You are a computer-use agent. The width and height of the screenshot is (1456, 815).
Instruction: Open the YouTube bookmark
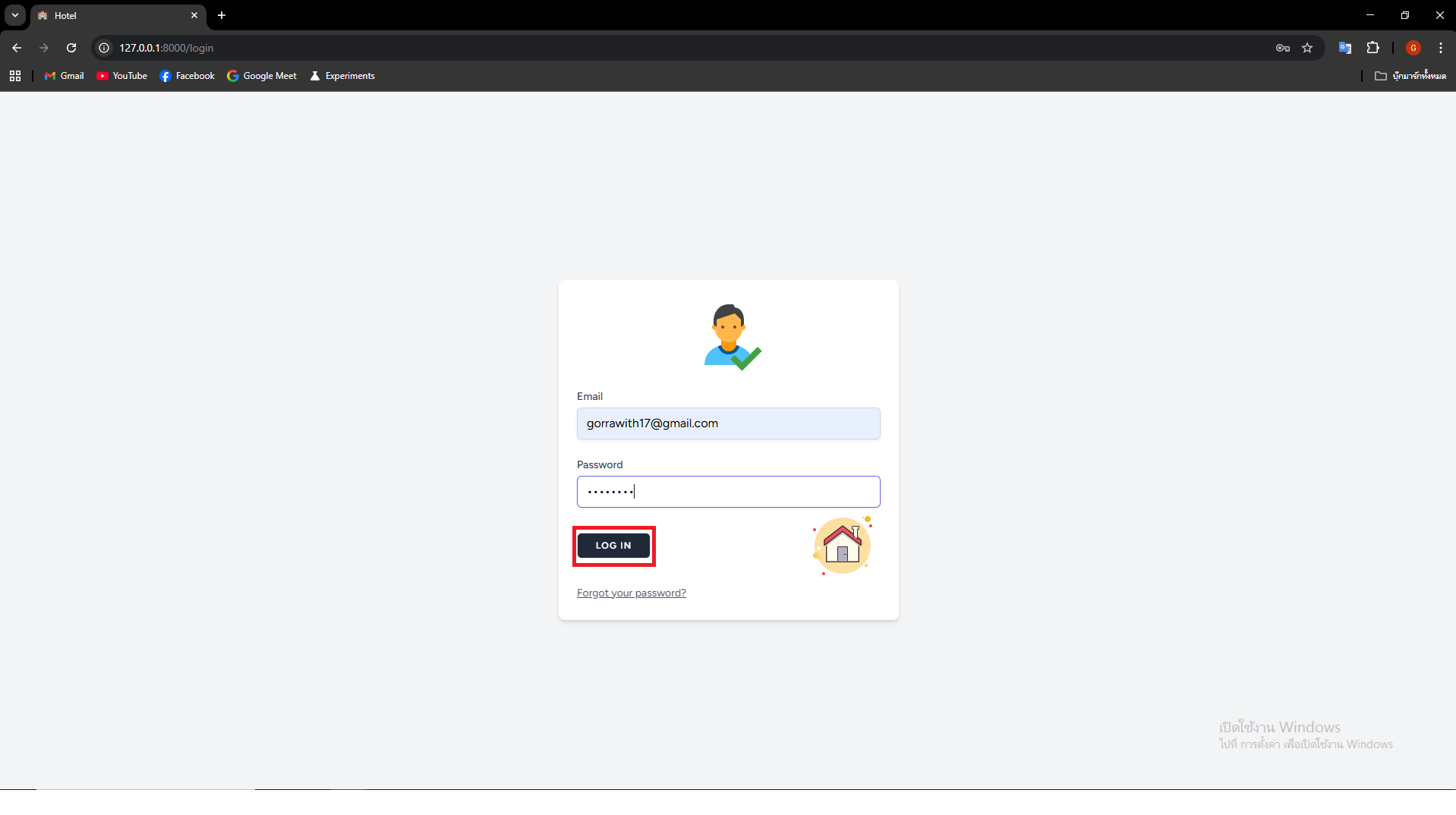pyautogui.click(x=122, y=76)
